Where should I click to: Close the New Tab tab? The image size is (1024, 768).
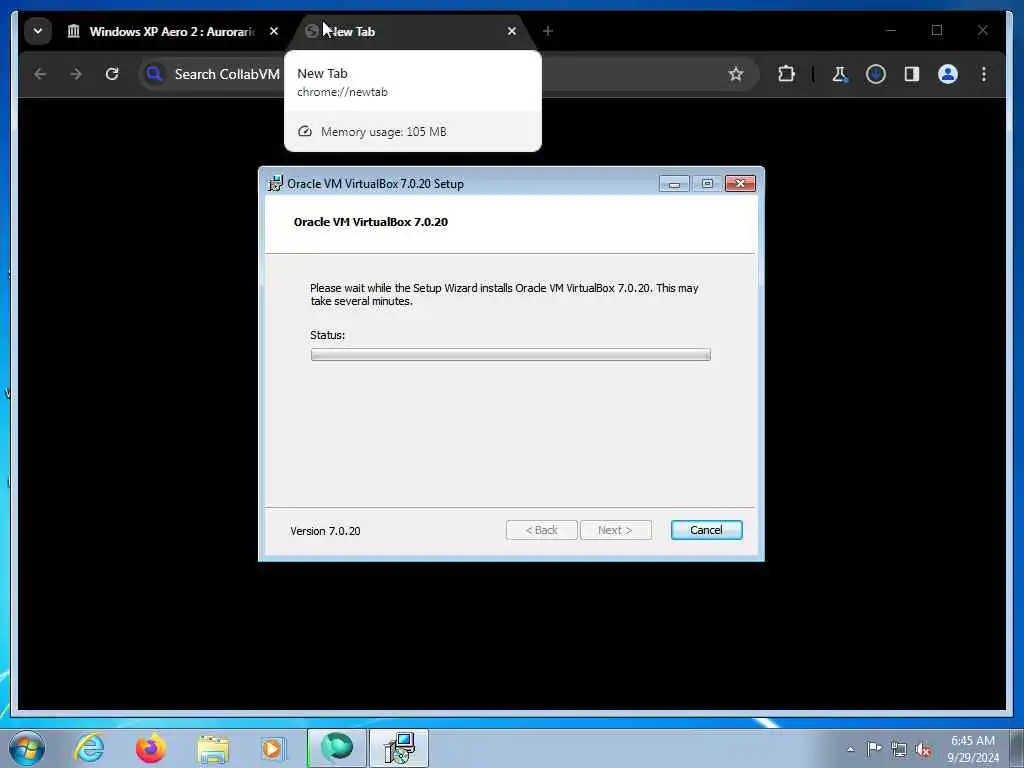[x=512, y=31]
